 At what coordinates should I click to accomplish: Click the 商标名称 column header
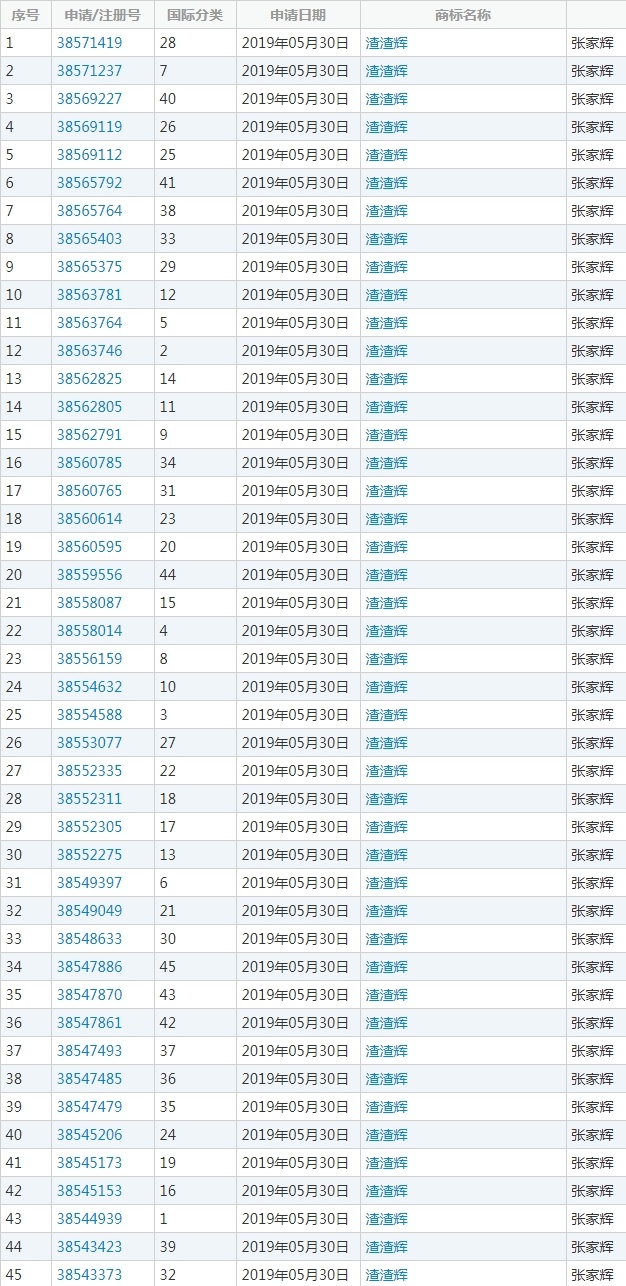pyautogui.click(x=463, y=15)
